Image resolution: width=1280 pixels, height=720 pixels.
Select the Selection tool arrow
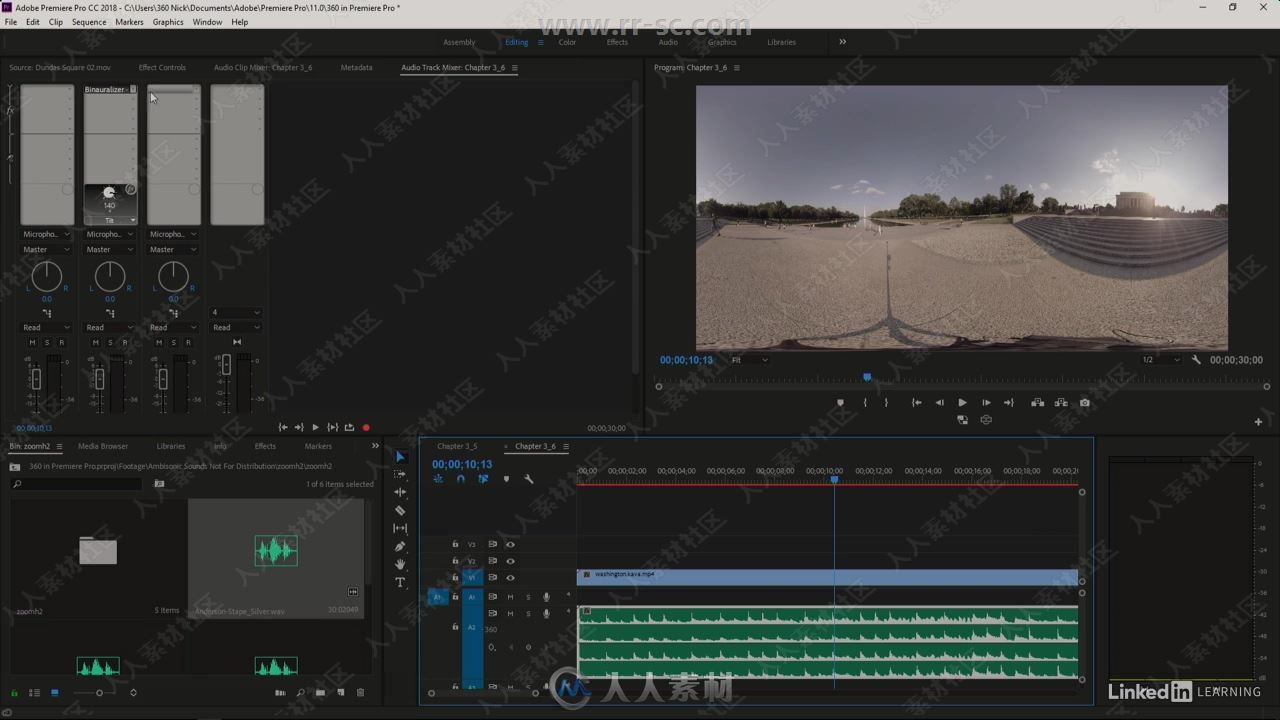400,456
